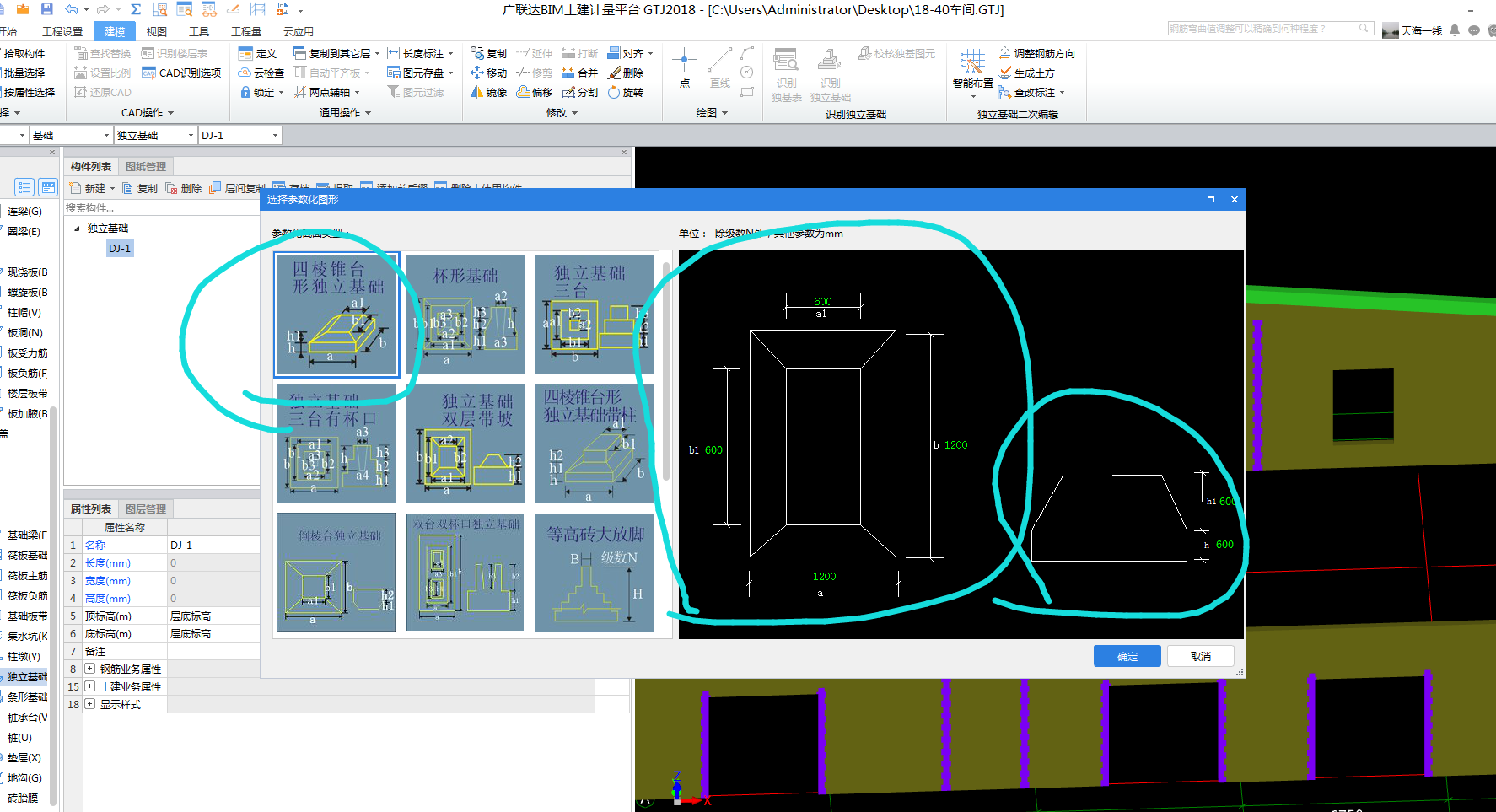
Task: Edit the a1 600 dimension value
Action: (823, 301)
